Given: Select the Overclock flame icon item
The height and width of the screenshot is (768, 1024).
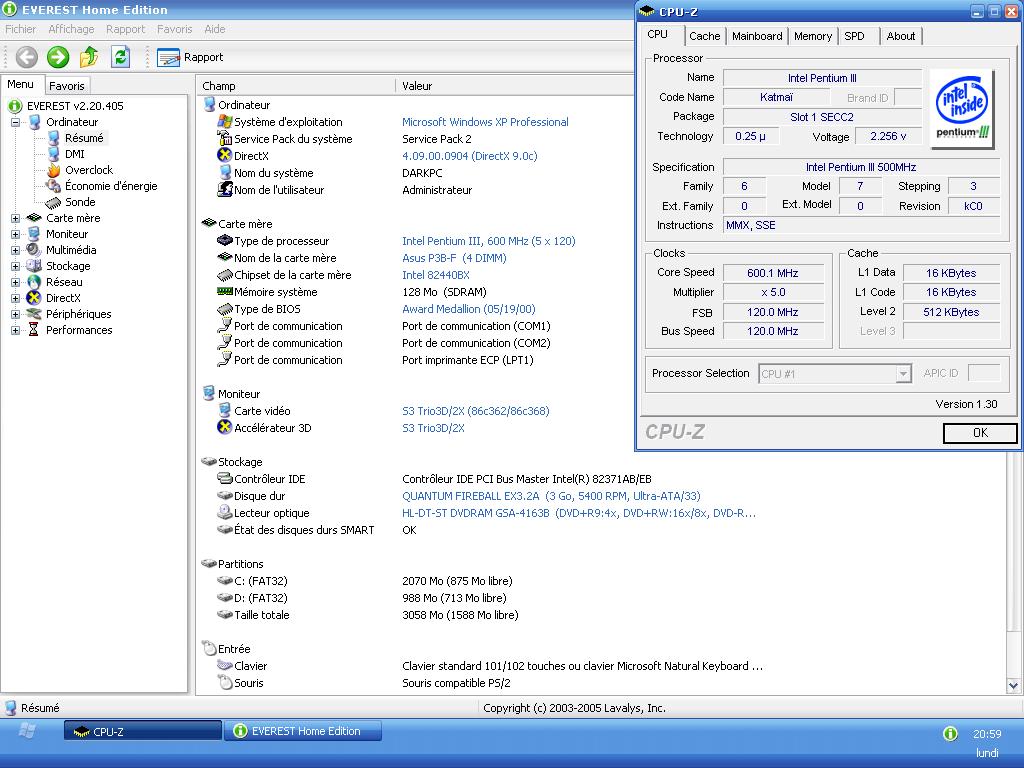Looking at the screenshot, I should coord(54,170).
